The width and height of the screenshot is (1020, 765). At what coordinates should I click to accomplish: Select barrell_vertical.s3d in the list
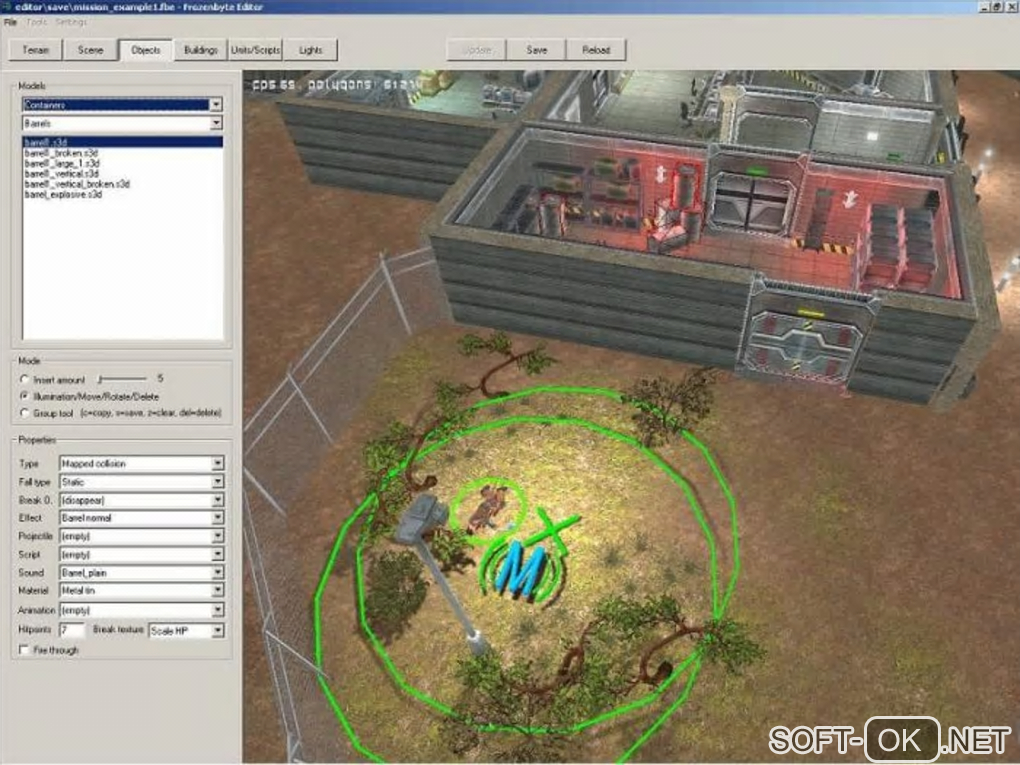(x=61, y=174)
